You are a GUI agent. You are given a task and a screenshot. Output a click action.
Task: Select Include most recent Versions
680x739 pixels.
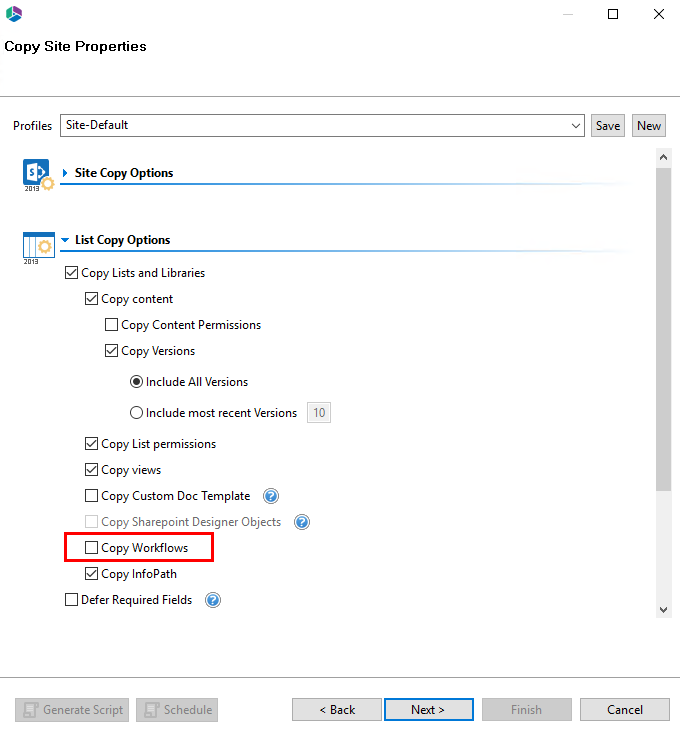(137, 413)
